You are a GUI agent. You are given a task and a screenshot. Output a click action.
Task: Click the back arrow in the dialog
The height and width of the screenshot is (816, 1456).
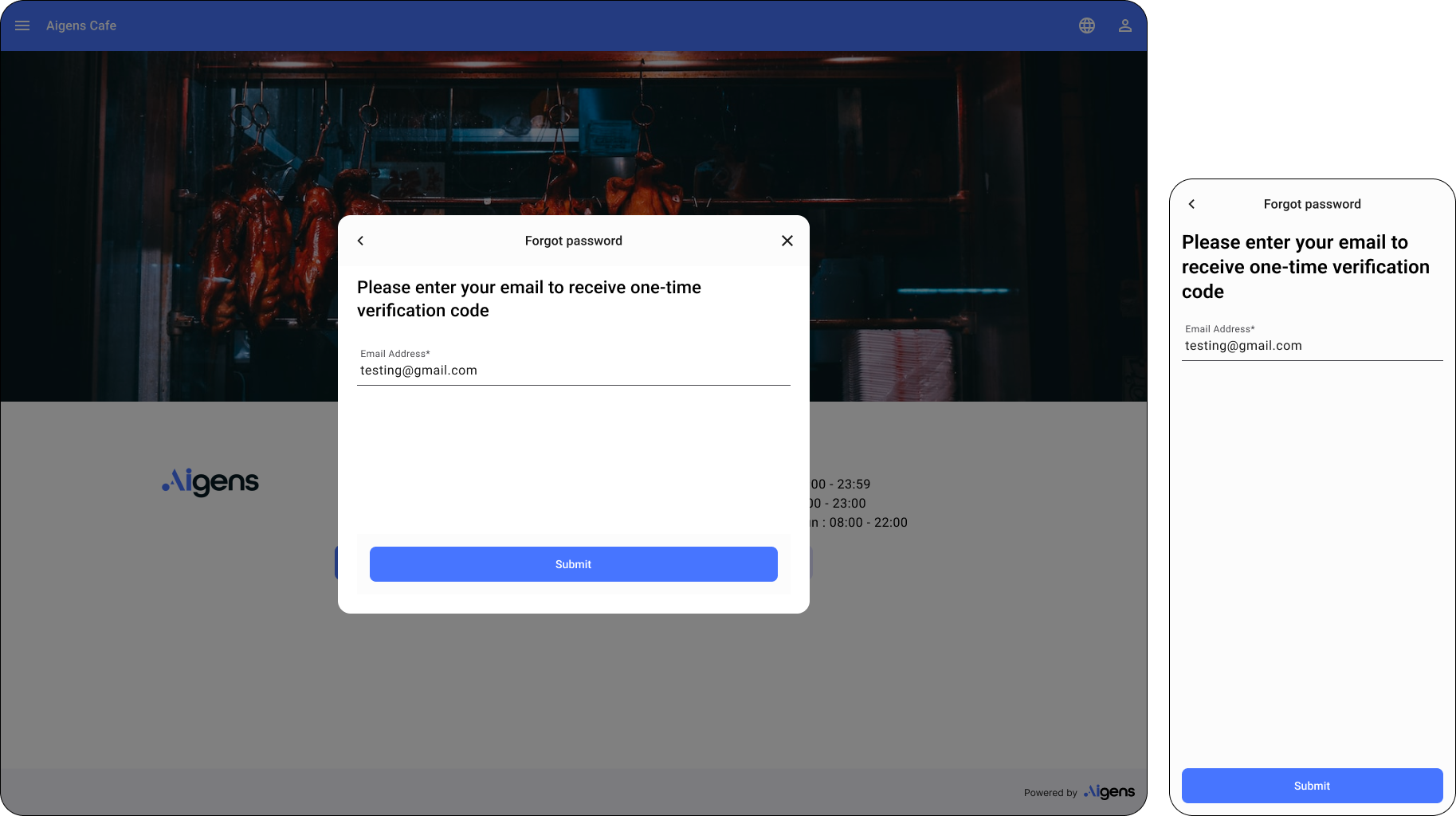[x=360, y=240]
